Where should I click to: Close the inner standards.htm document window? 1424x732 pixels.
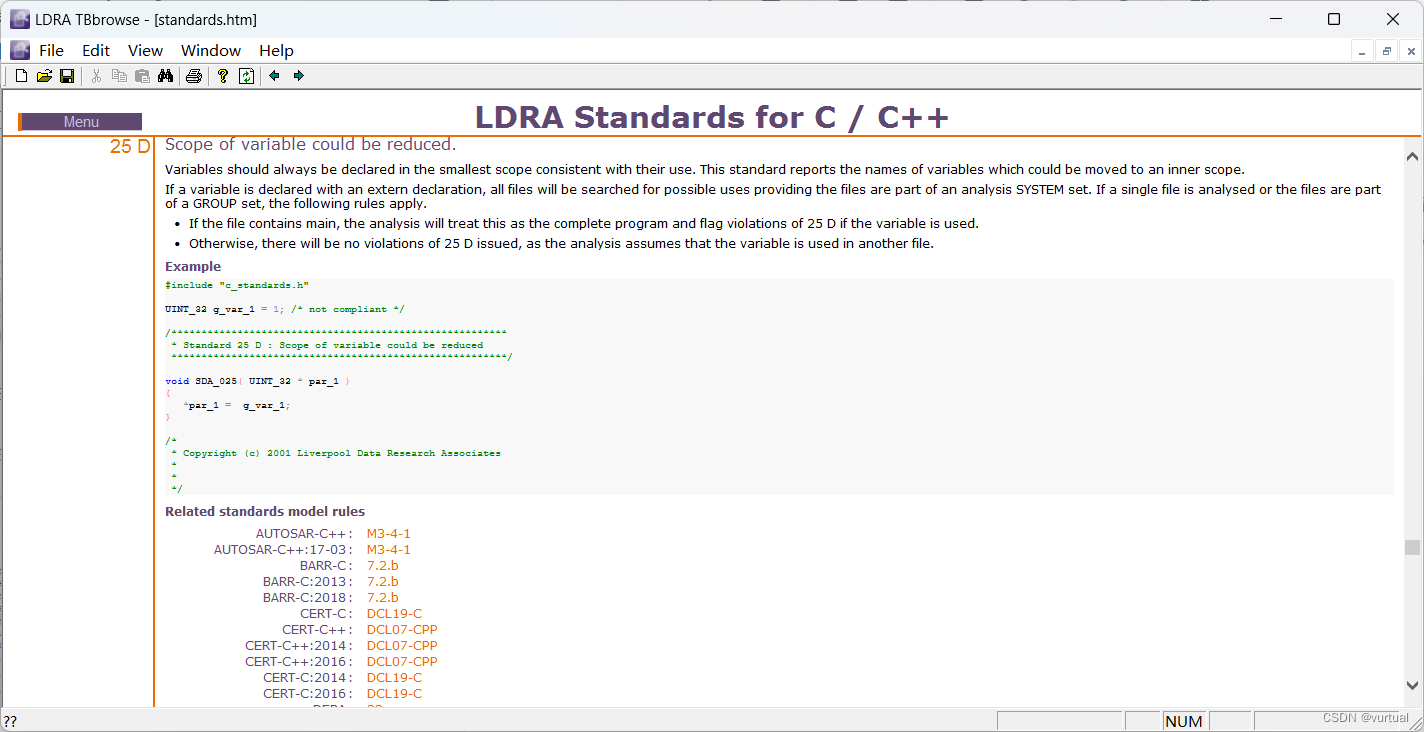pyautogui.click(x=1410, y=51)
